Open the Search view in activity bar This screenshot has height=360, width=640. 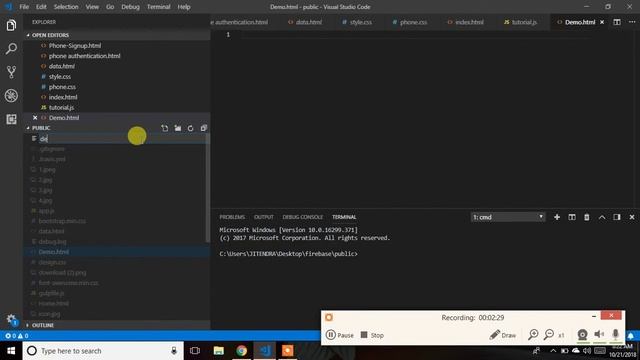[11, 49]
